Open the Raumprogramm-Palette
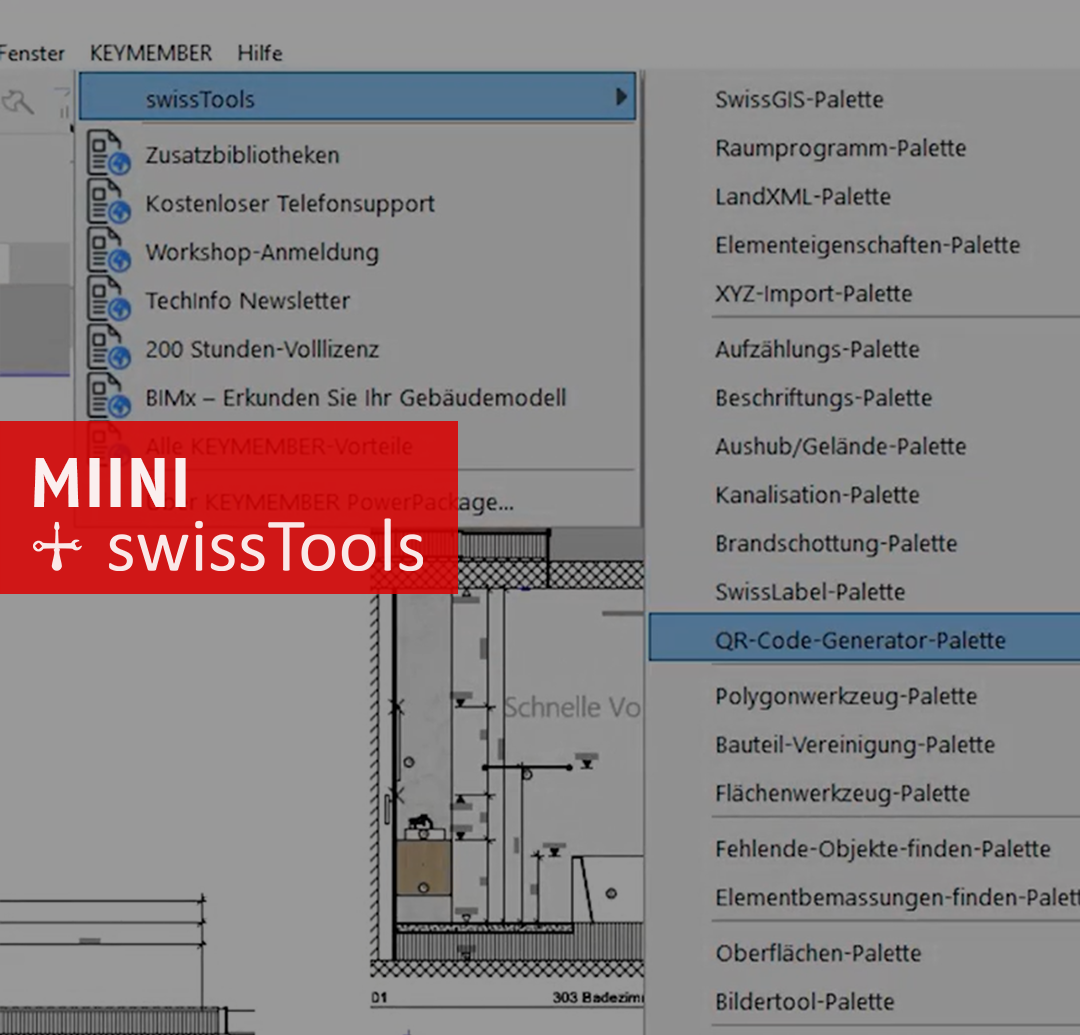 [840, 148]
